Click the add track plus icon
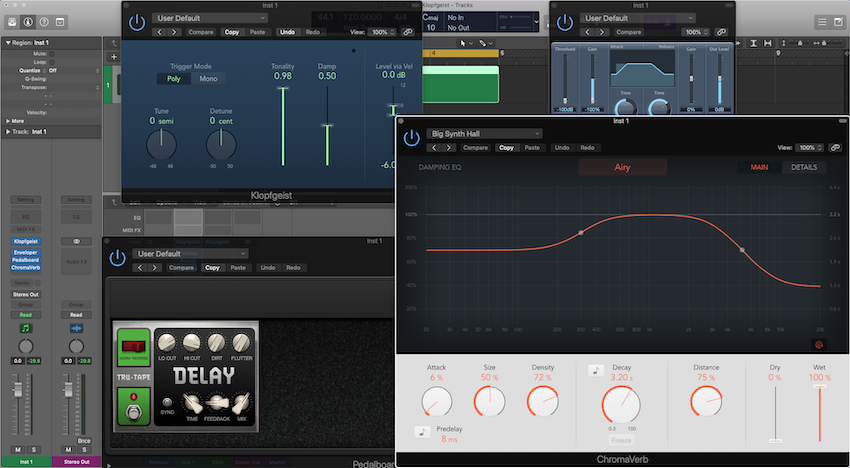 pos(114,57)
